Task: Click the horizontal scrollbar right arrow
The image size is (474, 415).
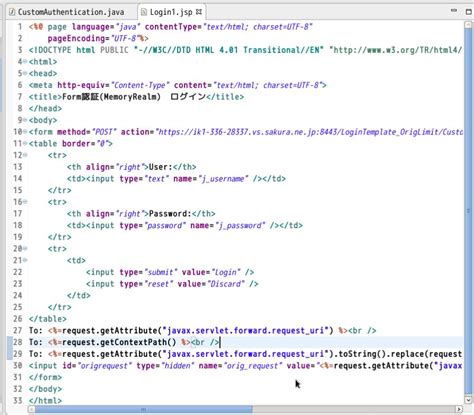Action: [459, 409]
